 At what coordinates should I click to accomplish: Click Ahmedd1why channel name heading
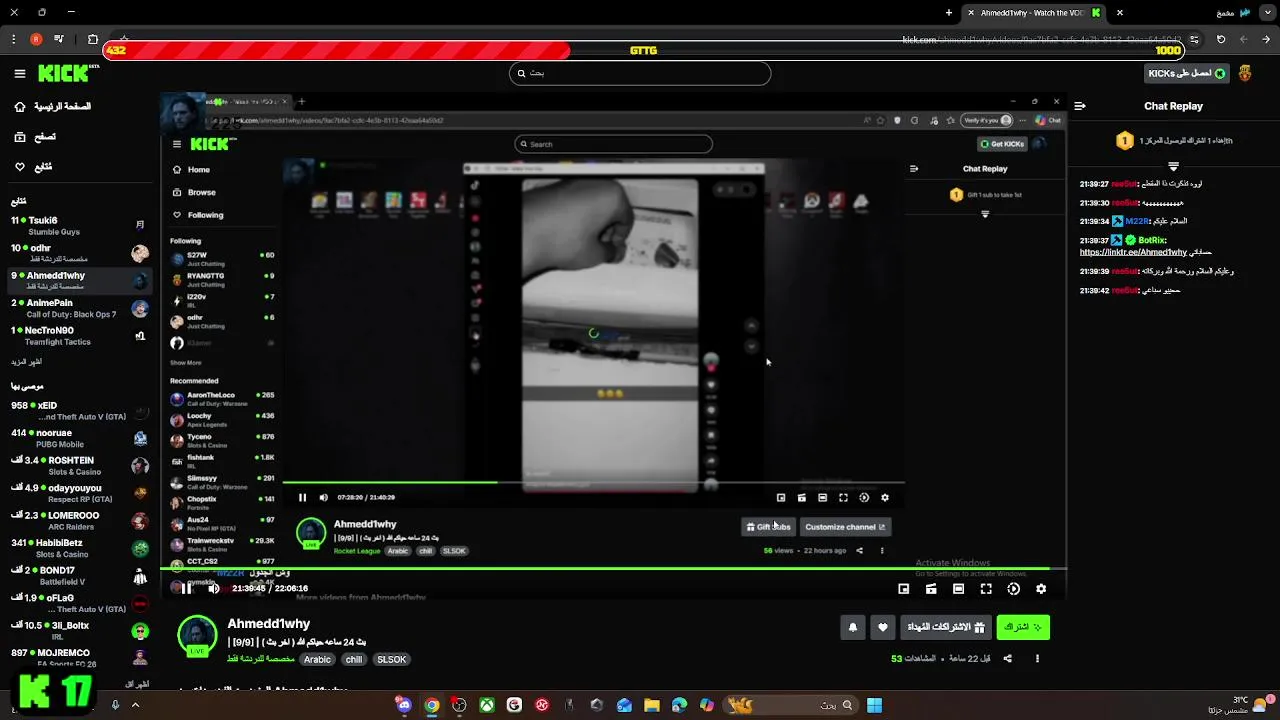coord(269,624)
